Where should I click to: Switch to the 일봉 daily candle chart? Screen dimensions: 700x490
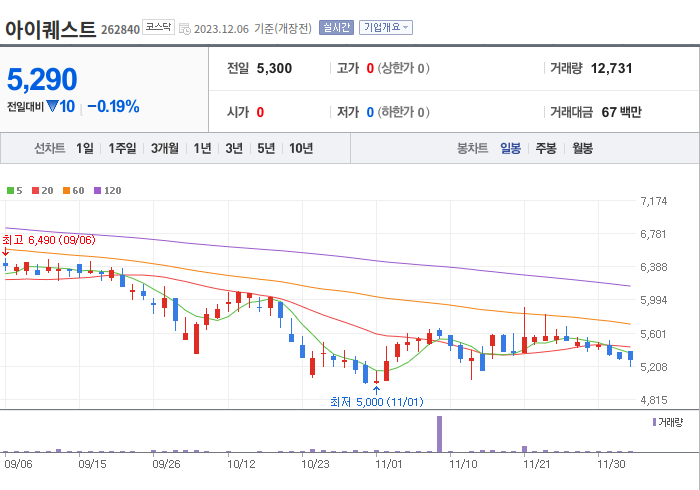[510, 148]
